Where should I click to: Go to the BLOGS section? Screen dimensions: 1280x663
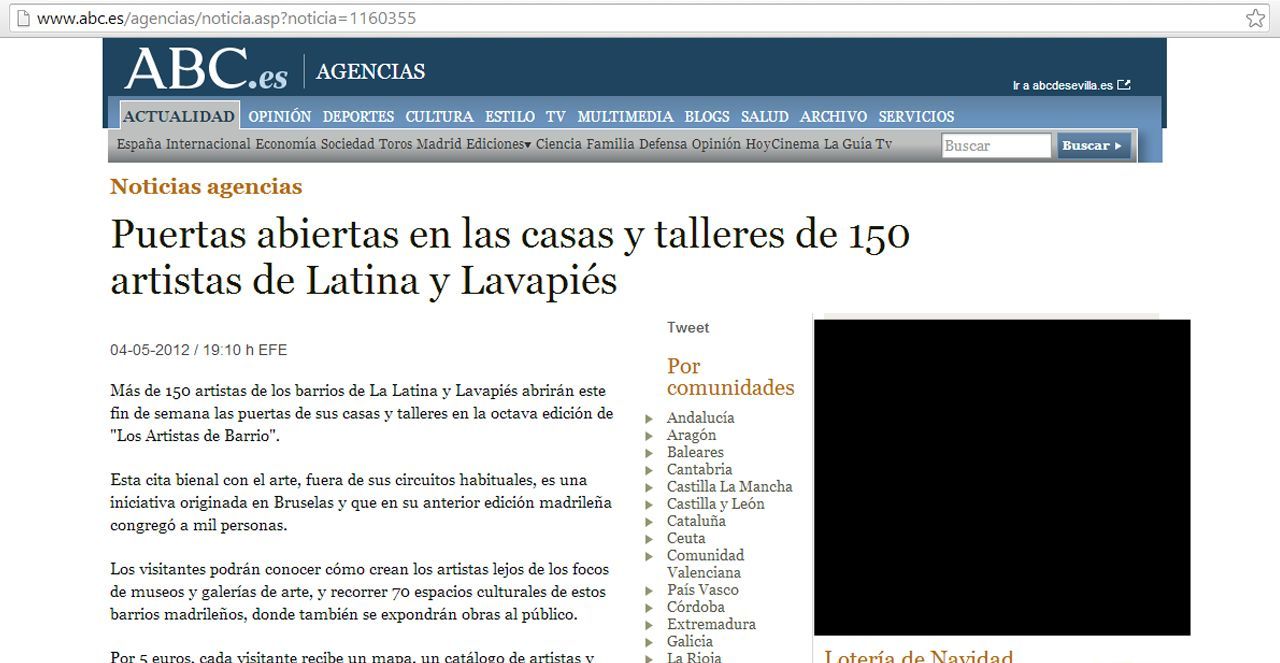(x=707, y=116)
